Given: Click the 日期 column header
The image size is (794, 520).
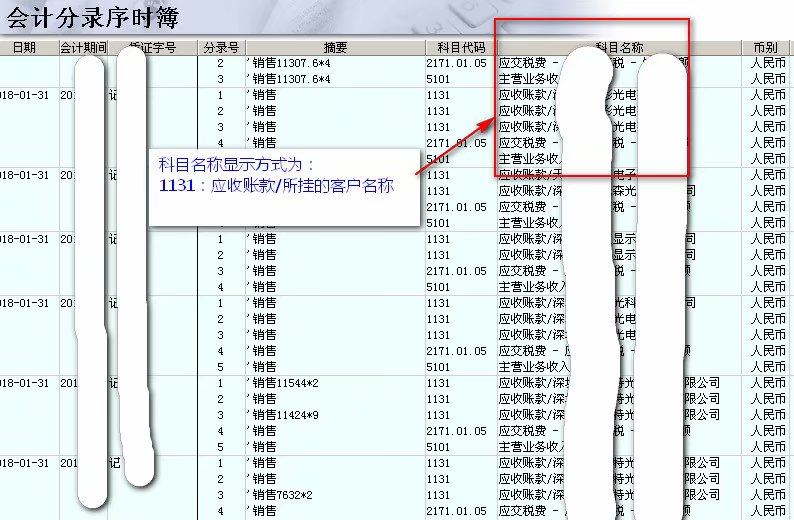Looking at the screenshot, I should coord(23,47).
